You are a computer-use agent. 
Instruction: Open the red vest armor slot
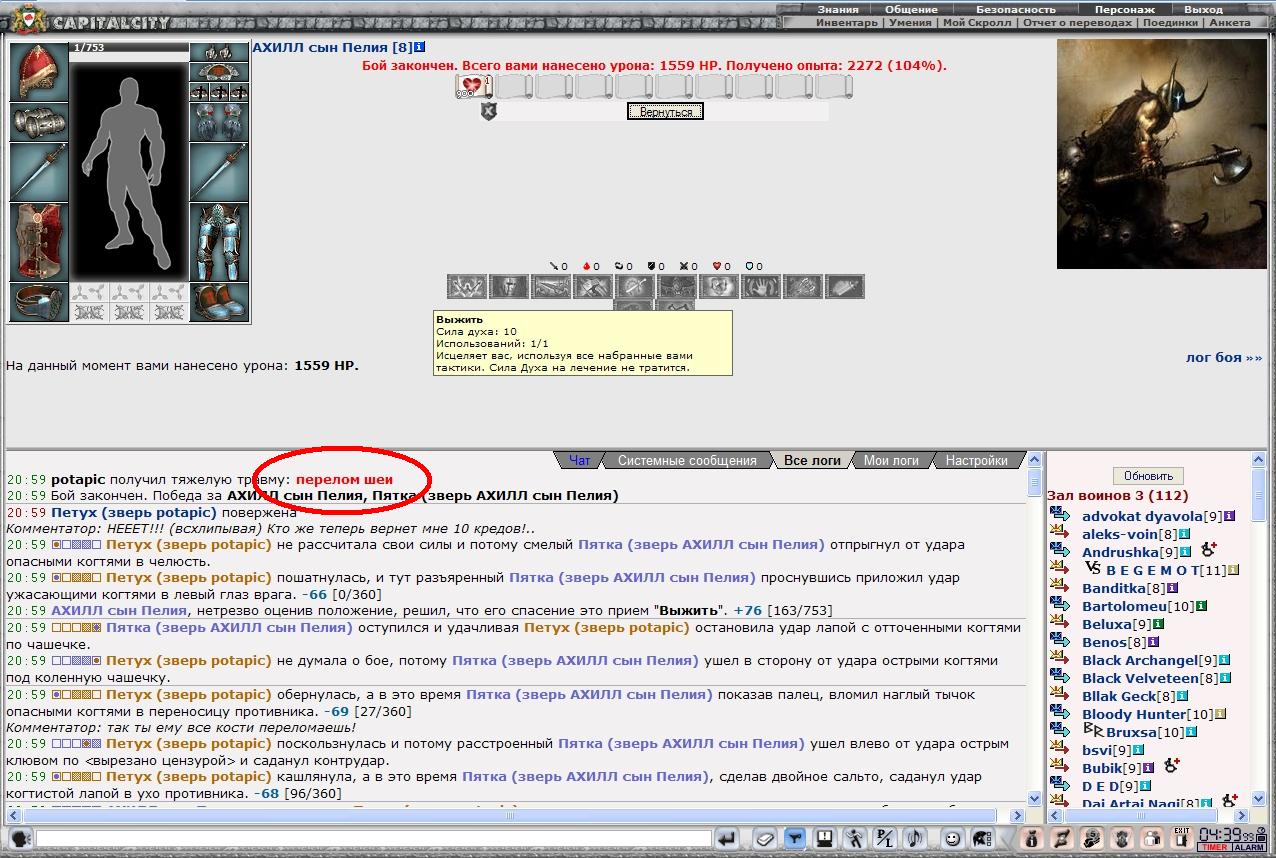pyautogui.click(x=39, y=242)
